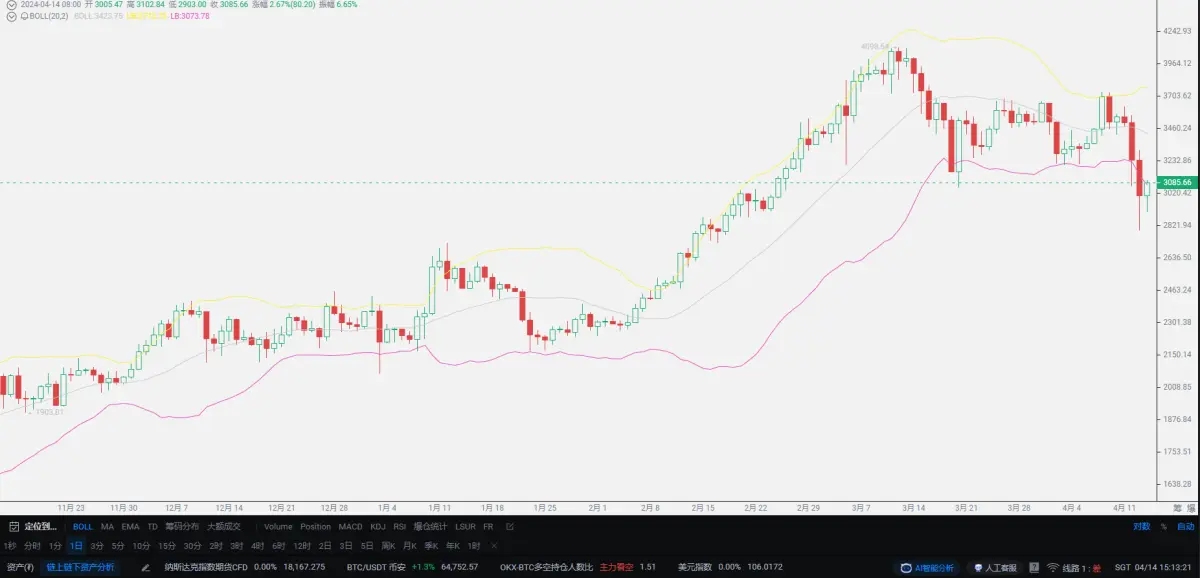
Task: Select the 周K weekly interval
Action: click(389, 546)
